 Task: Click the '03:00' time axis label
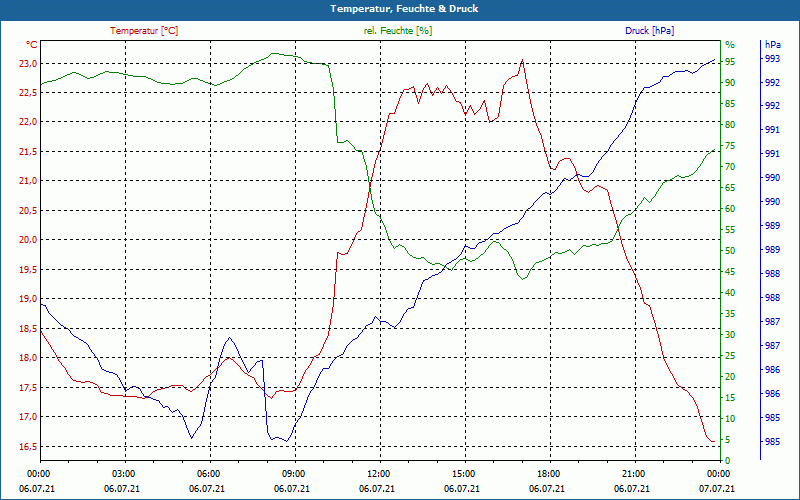pos(123,473)
